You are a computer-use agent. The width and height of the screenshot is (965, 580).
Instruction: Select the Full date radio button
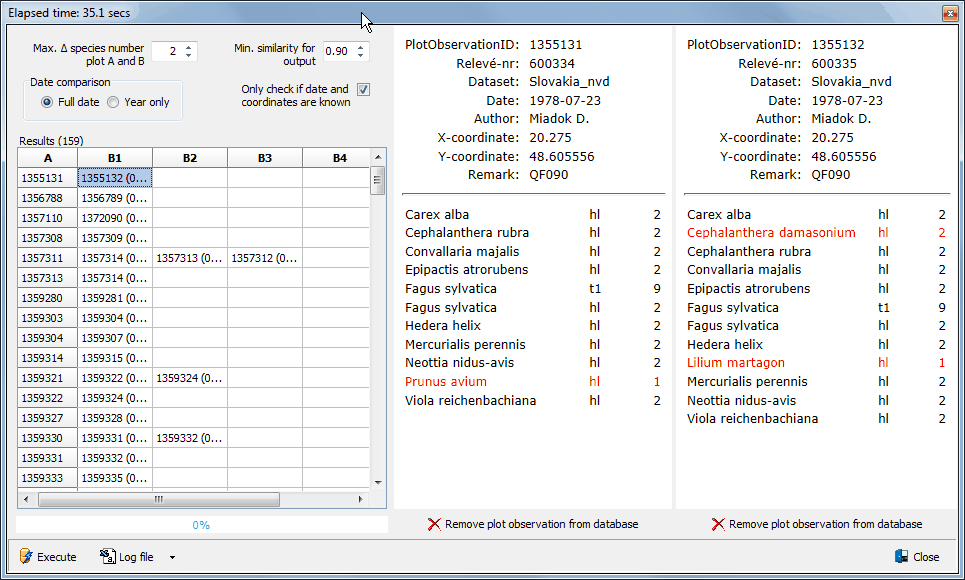(47, 102)
